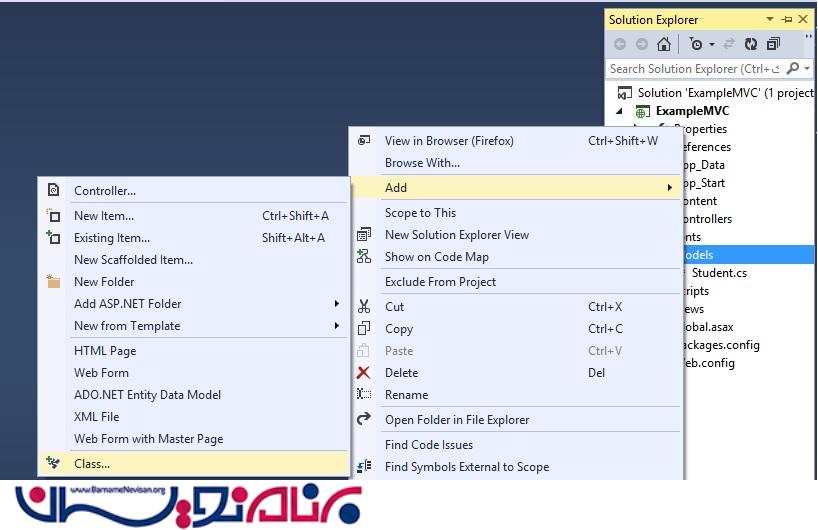Open the Pending Changes Filter dropdown arrow

click(712, 45)
